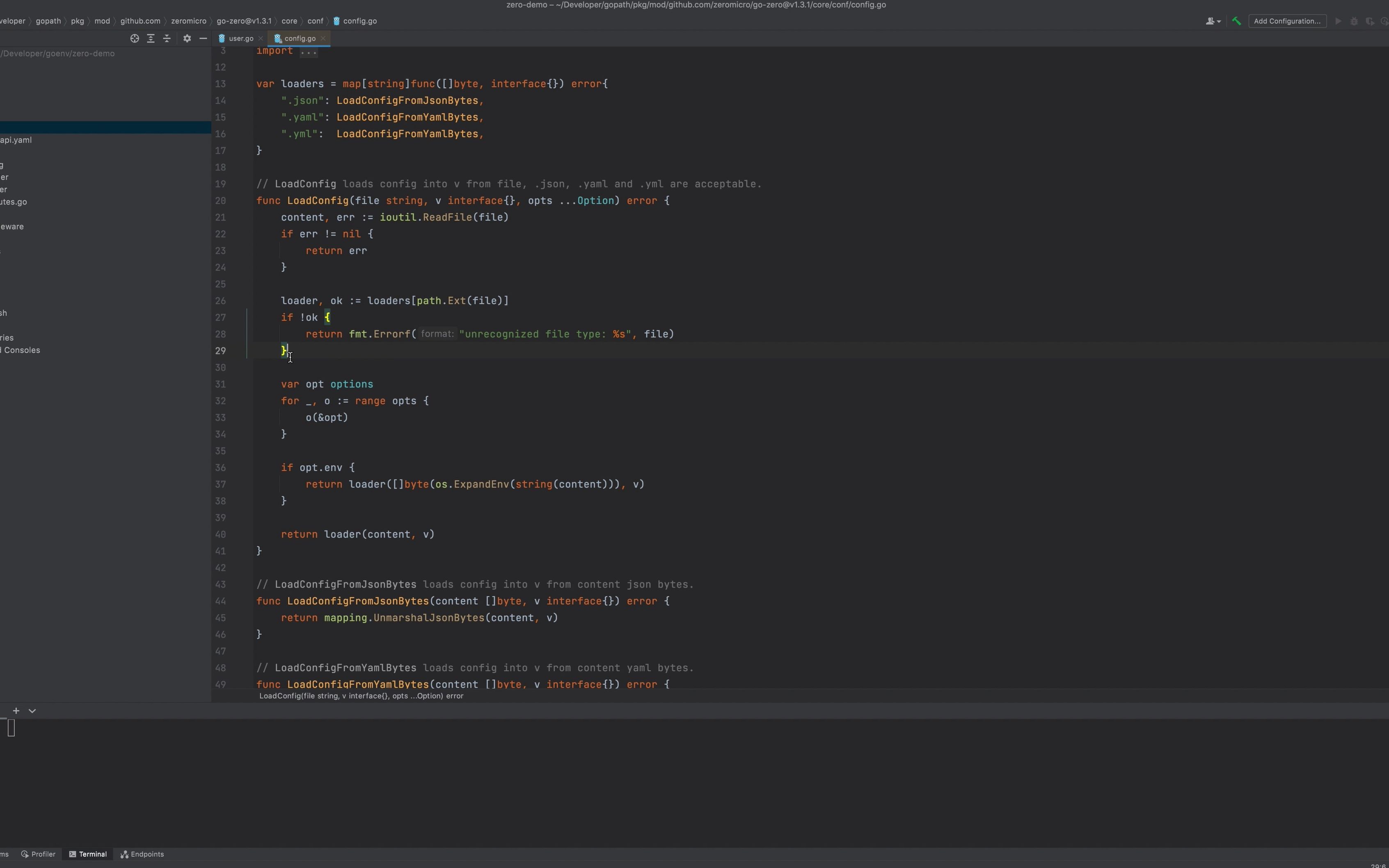Add a new terminal session tab

click(16, 711)
